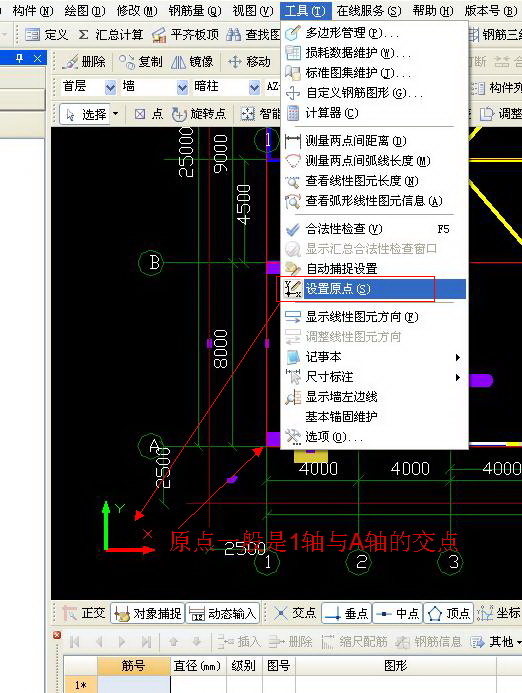
Task: Toggle 交点 intersection snap
Action: tap(295, 613)
